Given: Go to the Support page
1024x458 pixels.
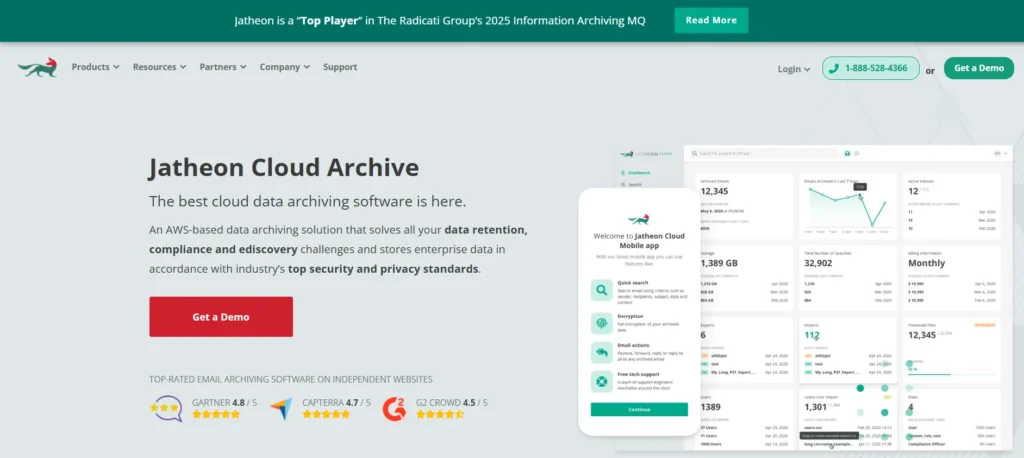Looking at the screenshot, I should pyautogui.click(x=340, y=67).
